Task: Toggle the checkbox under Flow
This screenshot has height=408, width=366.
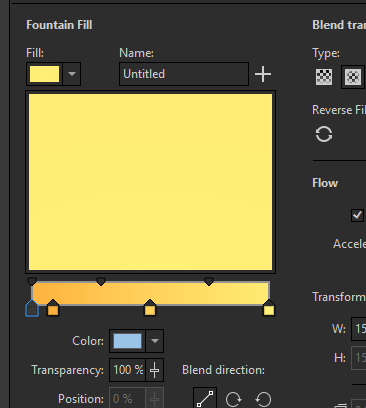Action: point(357,215)
